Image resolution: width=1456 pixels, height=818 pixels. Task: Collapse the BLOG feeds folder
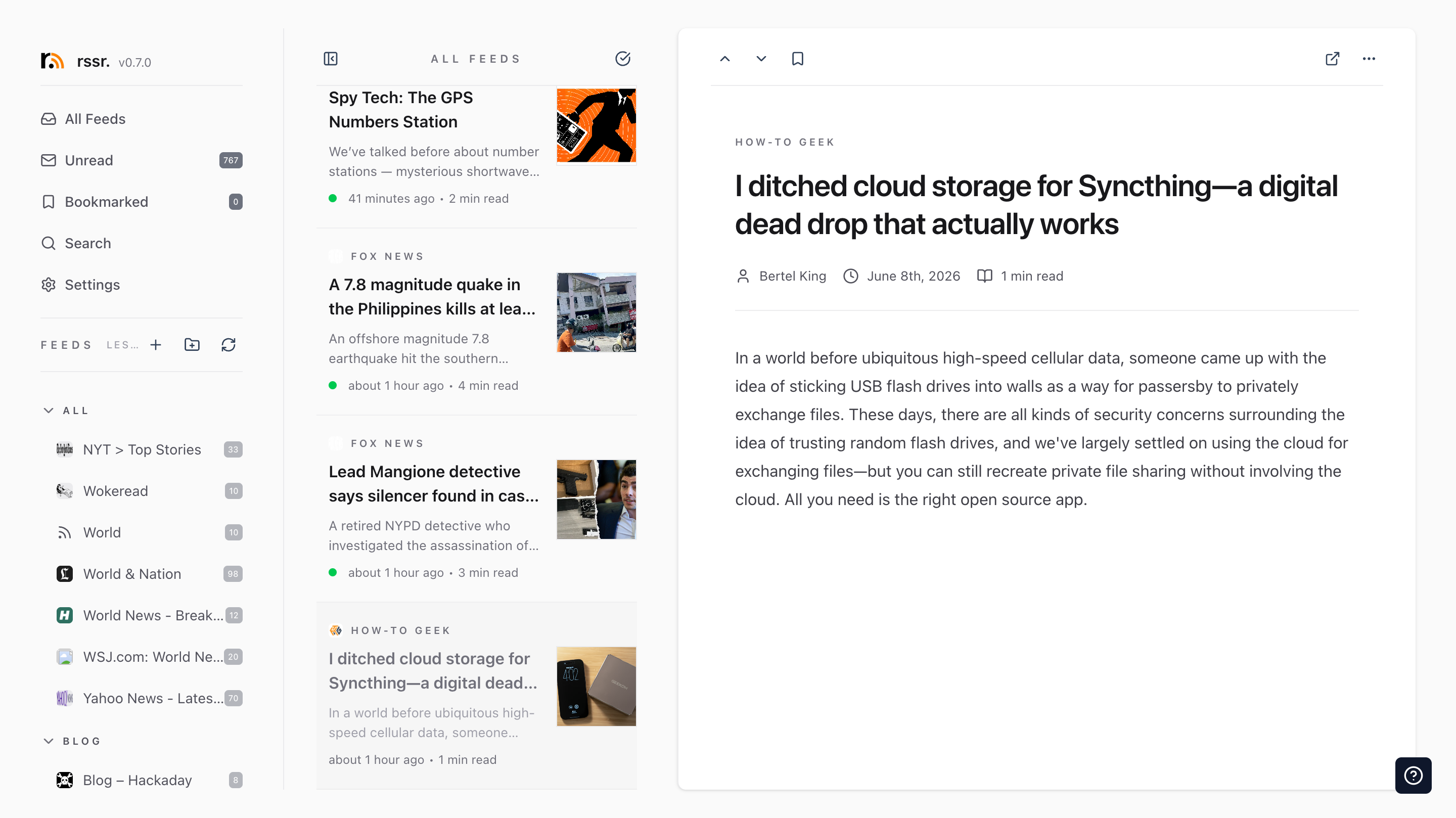[49, 741]
